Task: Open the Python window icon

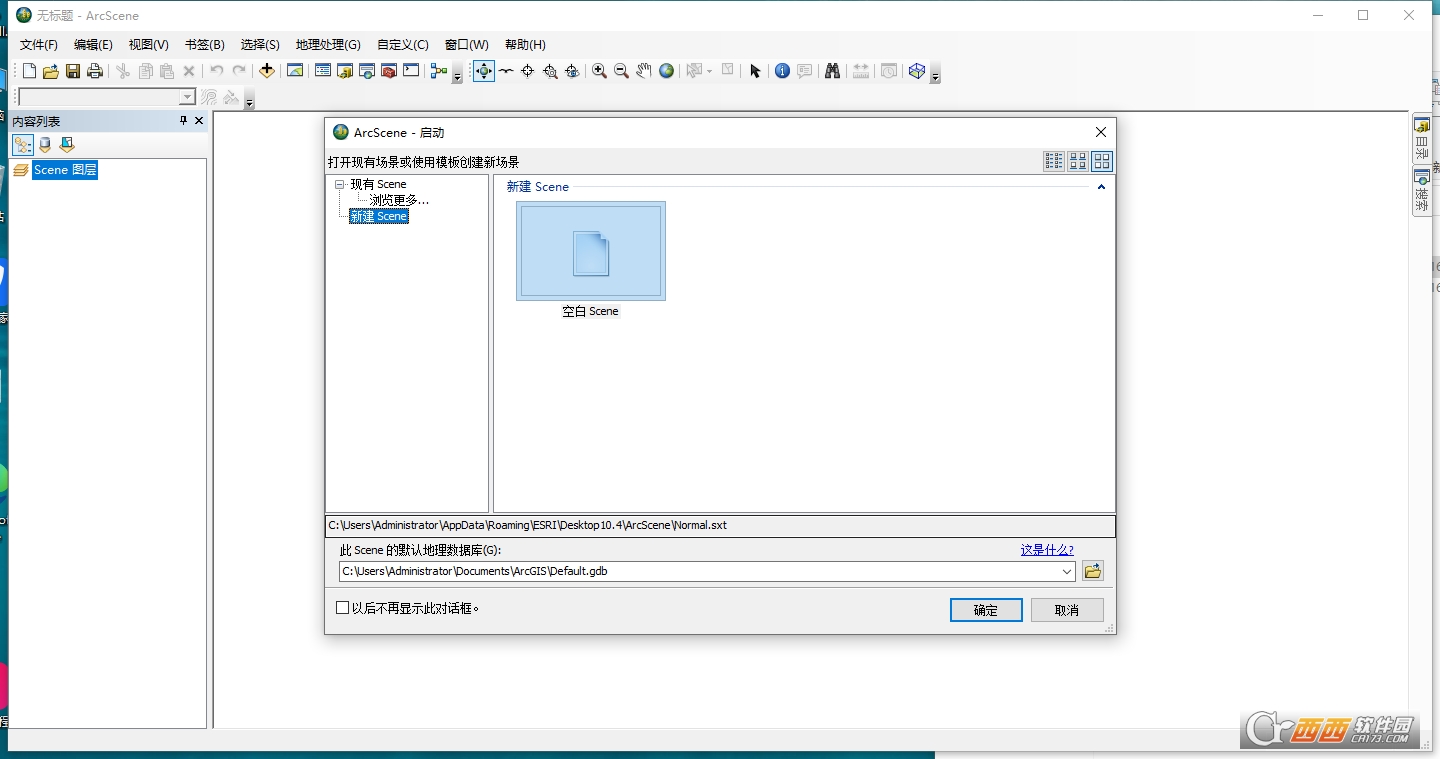Action: pyautogui.click(x=411, y=71)
